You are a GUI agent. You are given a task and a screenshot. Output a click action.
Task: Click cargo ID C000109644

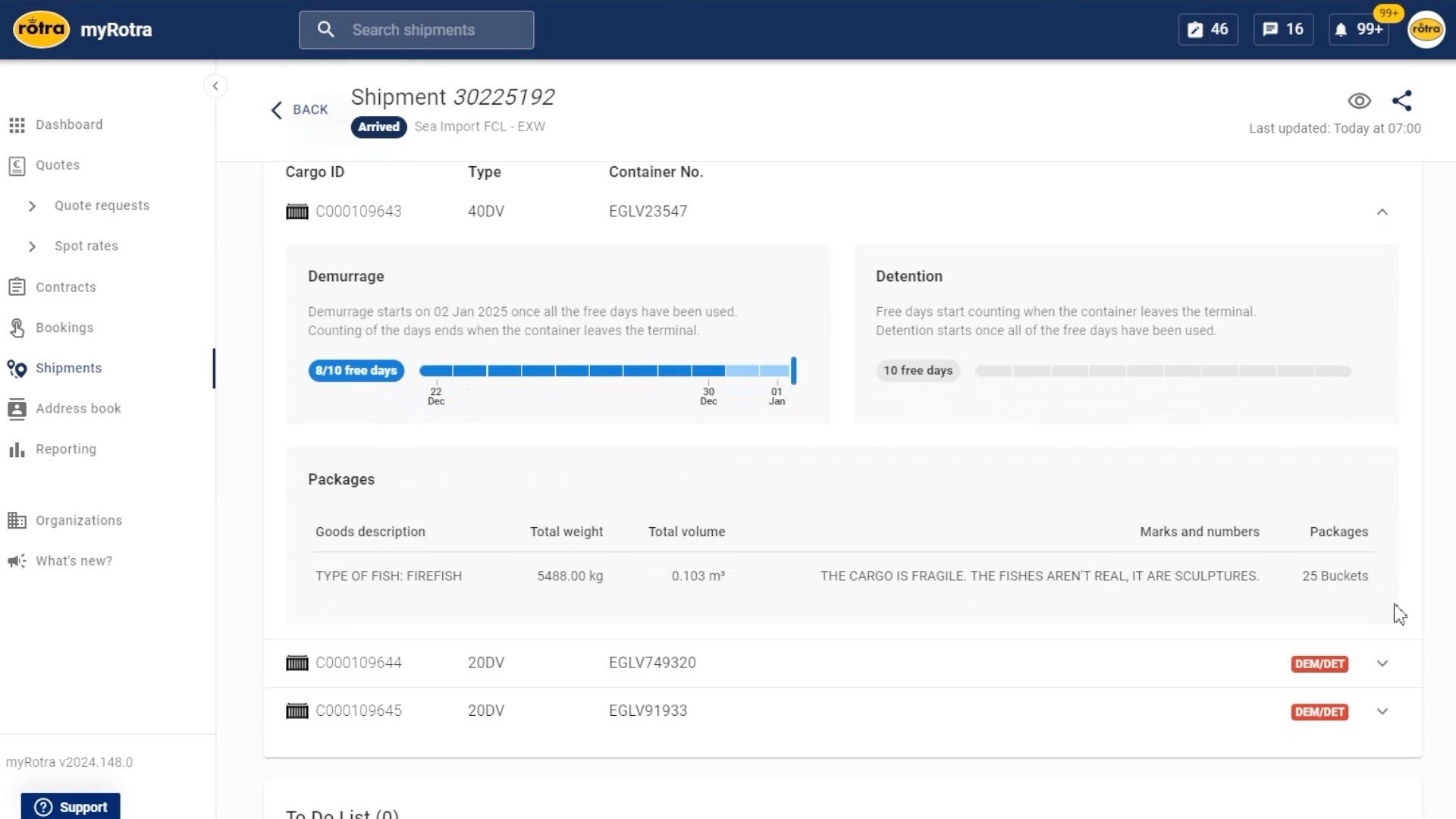pos(359,663)
